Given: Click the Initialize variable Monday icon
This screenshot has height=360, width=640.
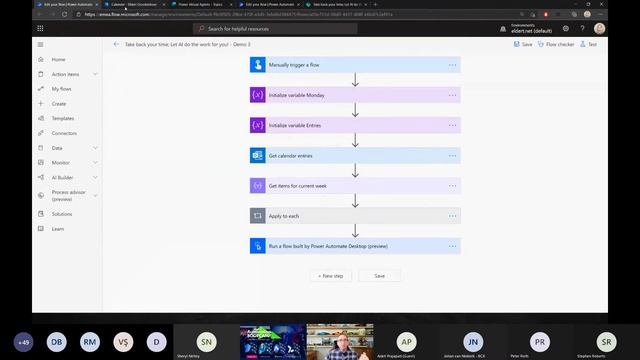Looking at the screenshot, I should 258,95.
